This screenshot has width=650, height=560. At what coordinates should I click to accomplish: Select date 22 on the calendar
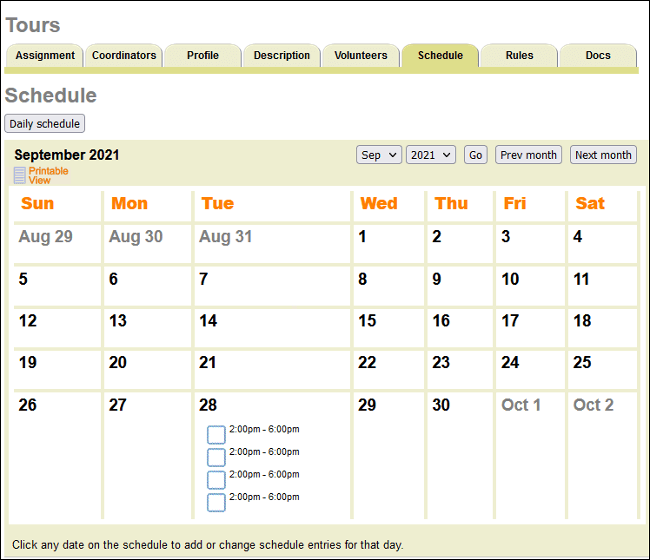[367, 362]
